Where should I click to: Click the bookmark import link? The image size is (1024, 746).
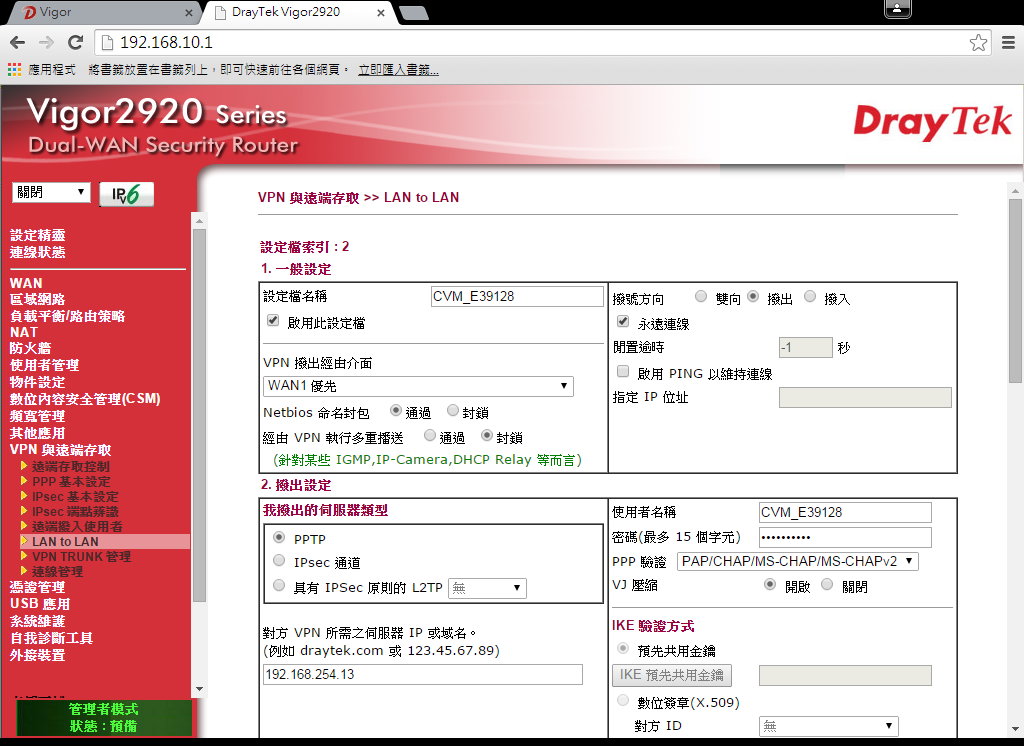(398, 69)
